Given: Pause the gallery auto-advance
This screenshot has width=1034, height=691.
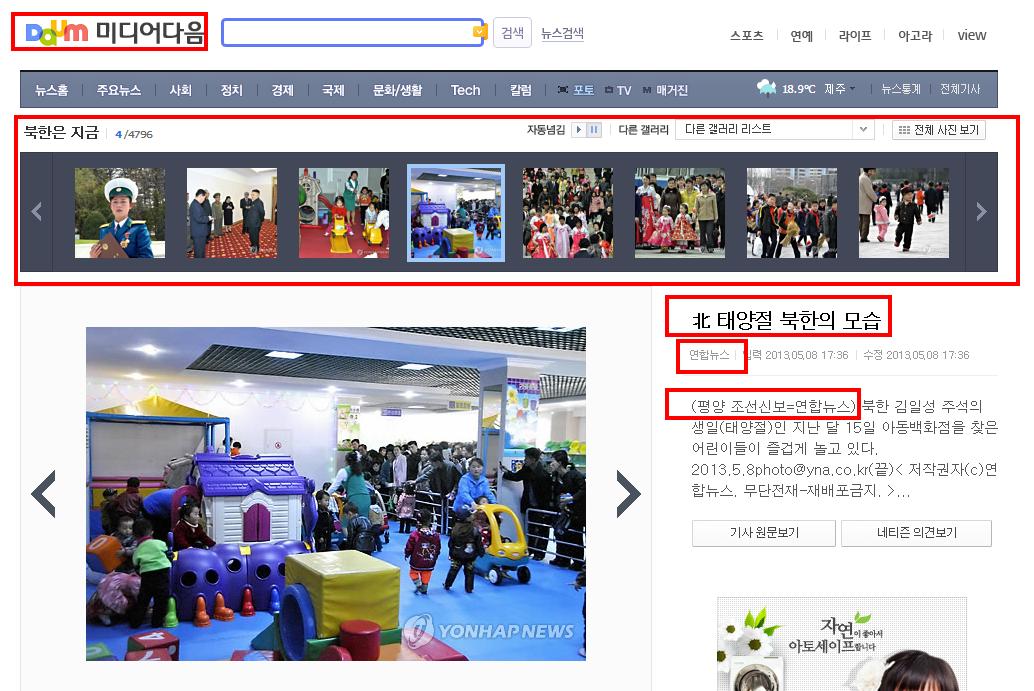Looking at the screenshot, I should coord(593,130).
